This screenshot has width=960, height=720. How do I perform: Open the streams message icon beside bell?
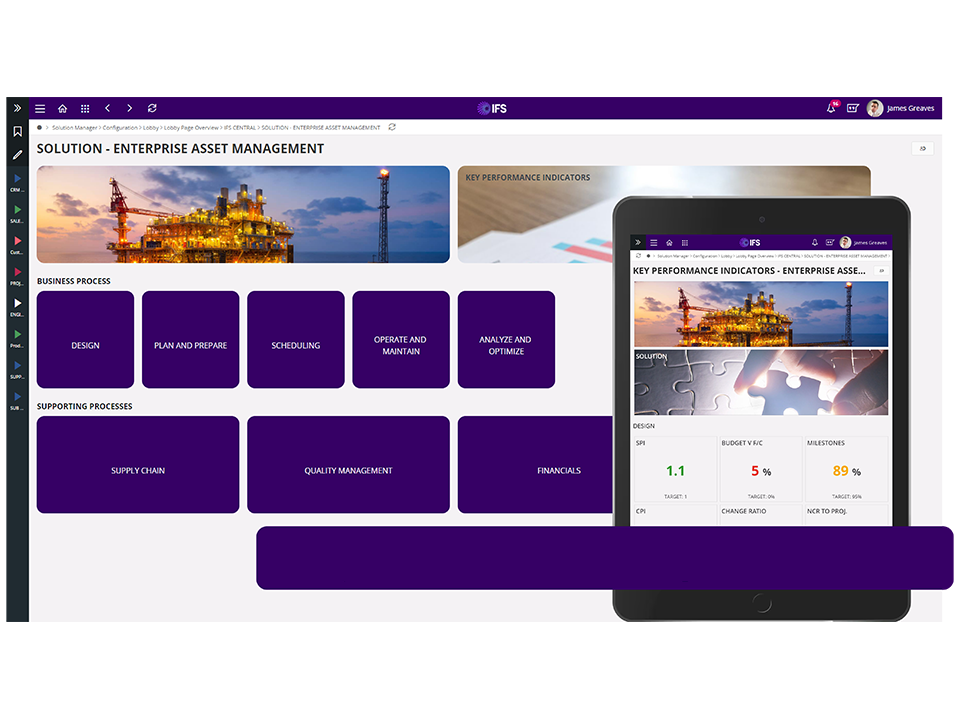tap(852, 108)
